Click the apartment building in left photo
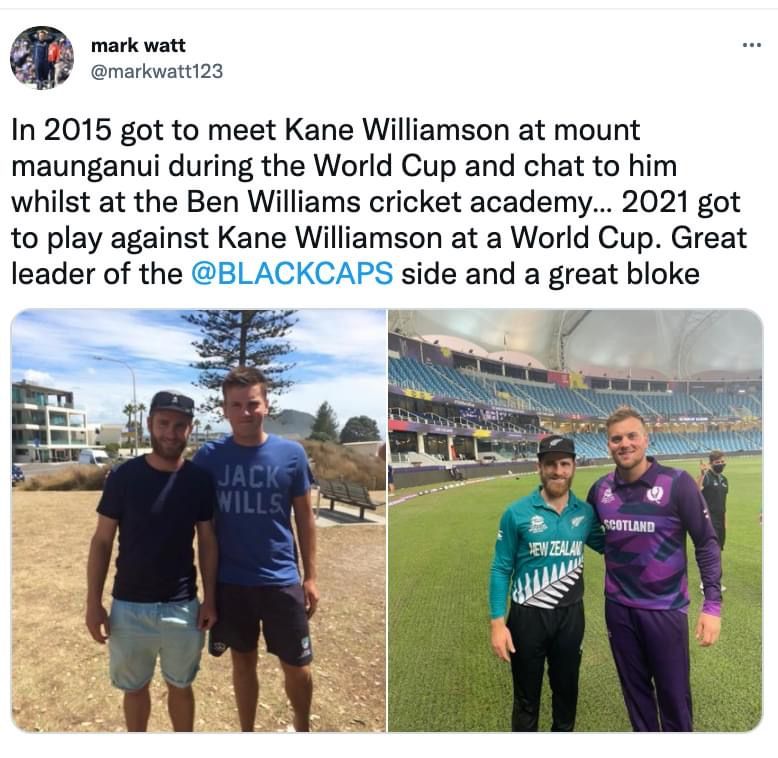This screenshot has width=778, height=758. coord(49,422)
